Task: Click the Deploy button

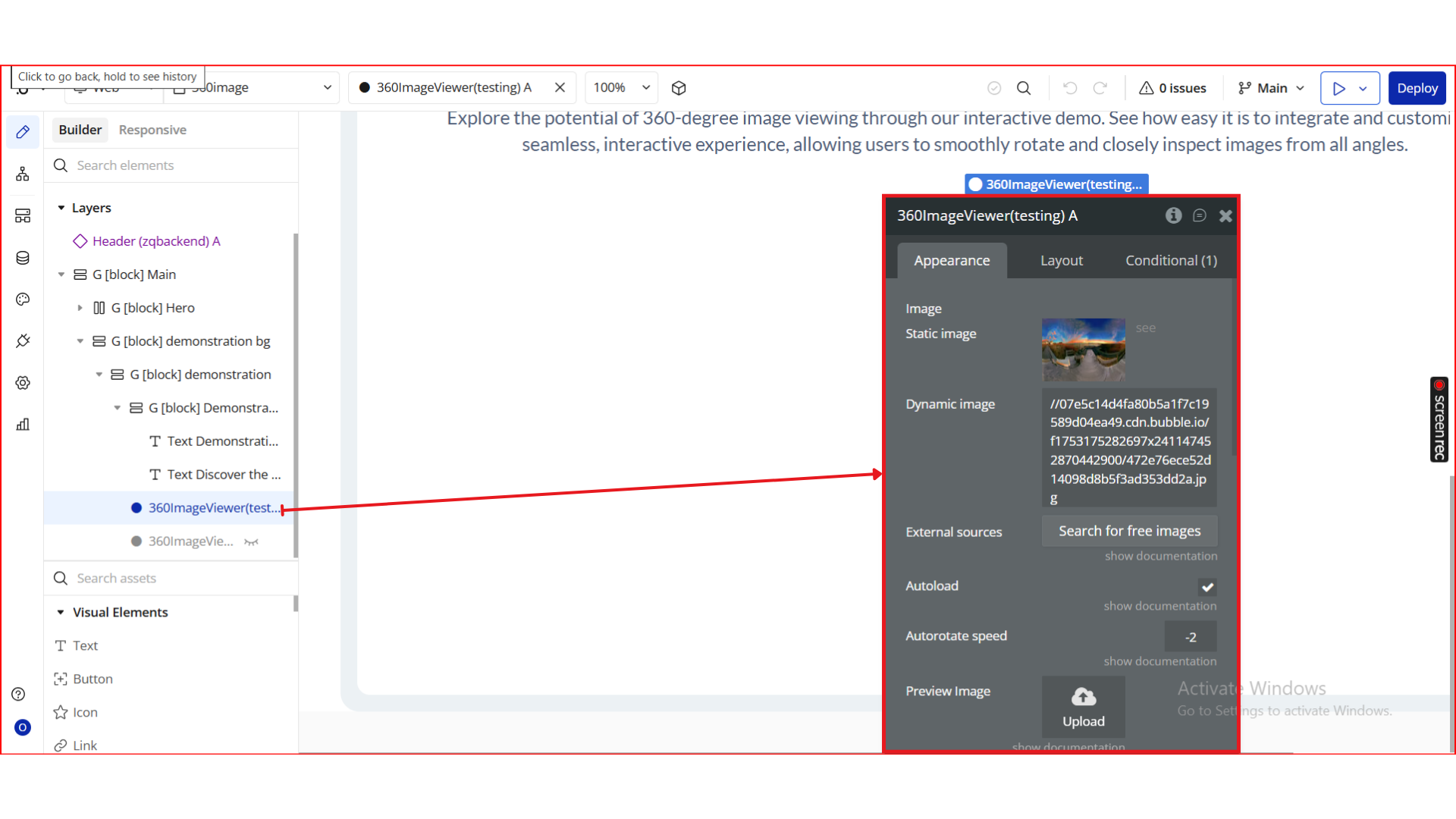Action: [x=1417, y=88]
